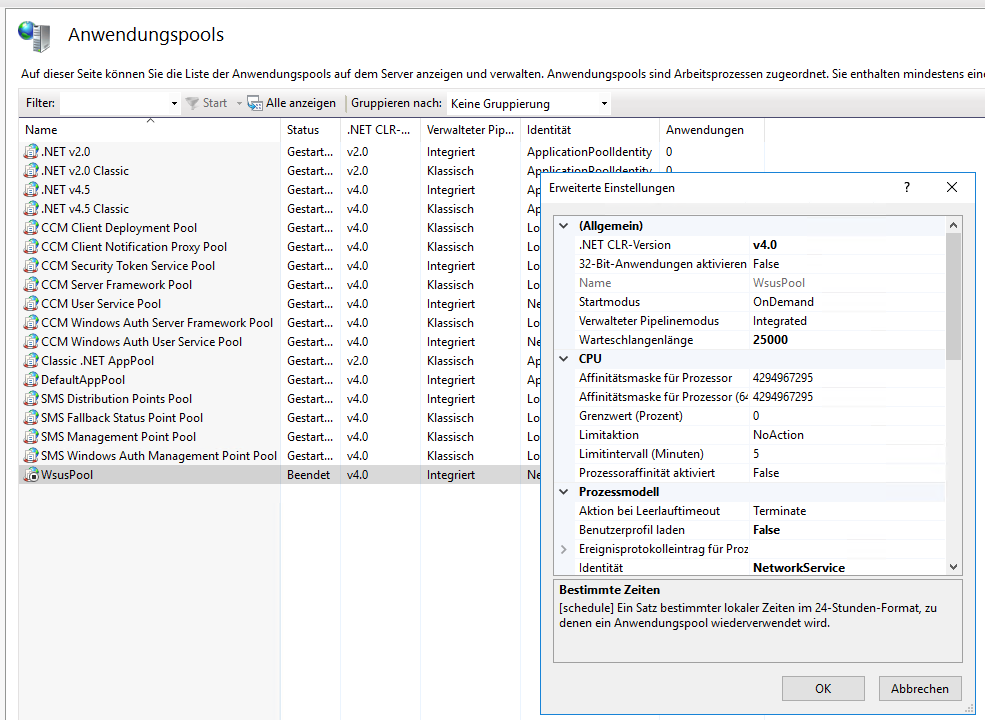Select Warteschlangenlänge value 25000

point(770,340)
